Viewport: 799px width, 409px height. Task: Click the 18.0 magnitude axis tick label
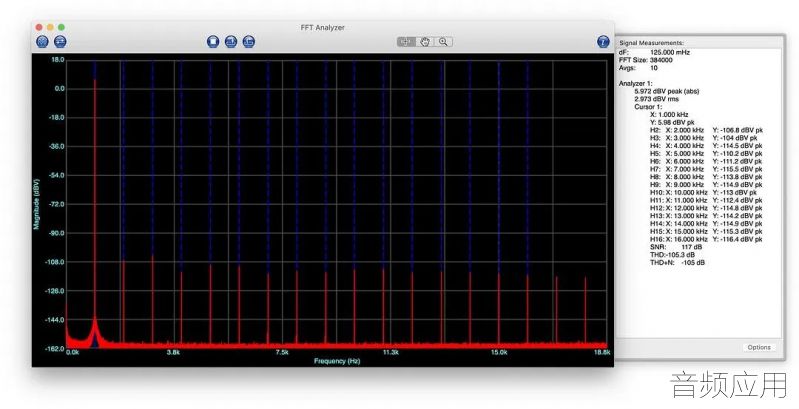(x=59, y=60)
